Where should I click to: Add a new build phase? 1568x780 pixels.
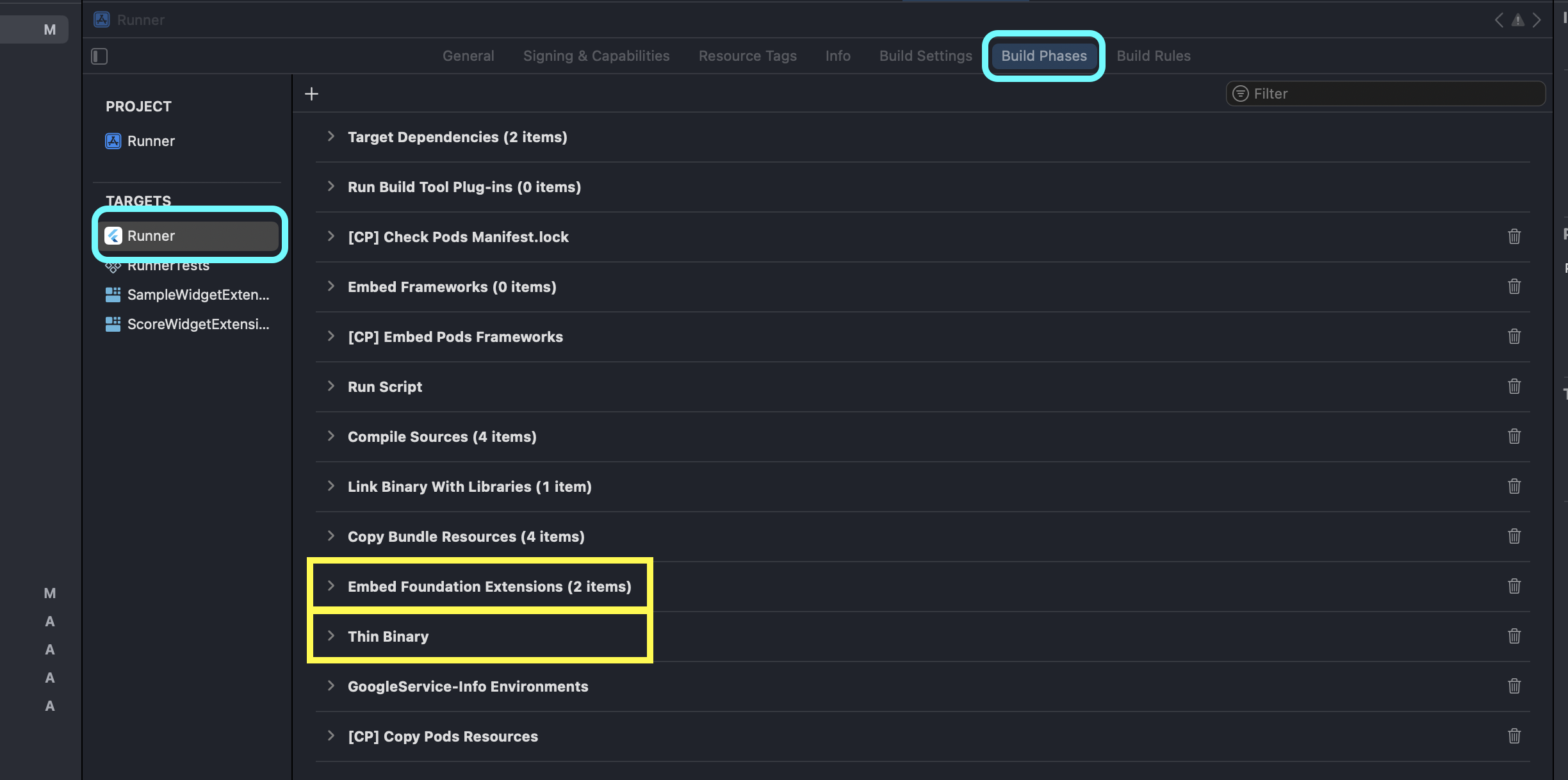(311, 93)
